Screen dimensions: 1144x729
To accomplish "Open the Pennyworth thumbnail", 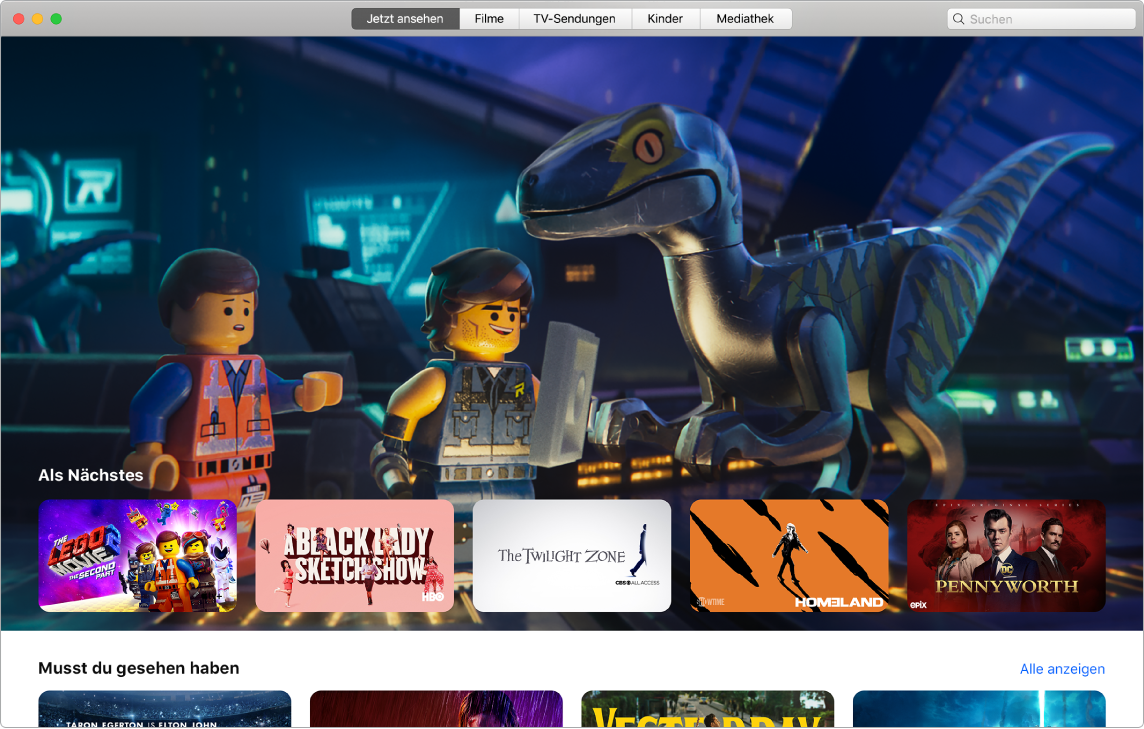I will 1004,555.
